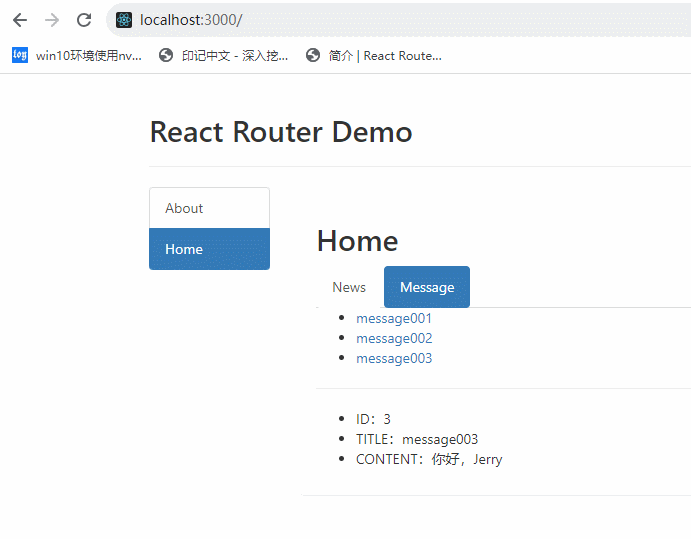Open the 简介 React Router bookmark
The height and width of the screenshot is (539, 691).
(x=374, y=56)
